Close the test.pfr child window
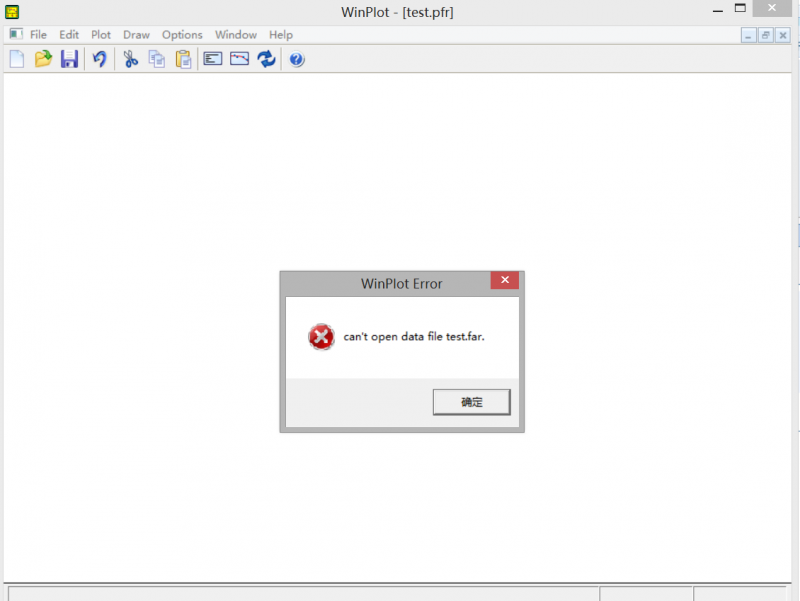 [x=783, y=35]
